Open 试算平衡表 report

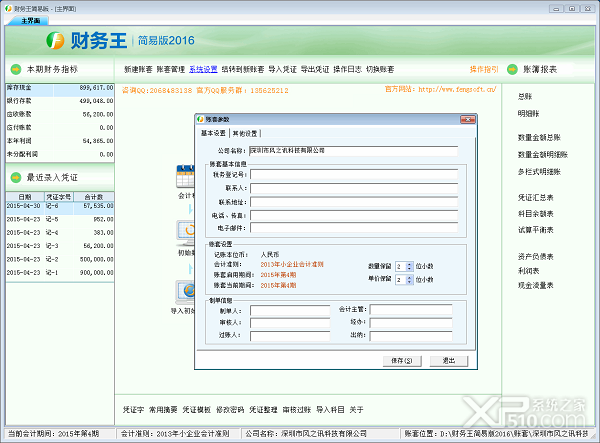click(536, 230)
